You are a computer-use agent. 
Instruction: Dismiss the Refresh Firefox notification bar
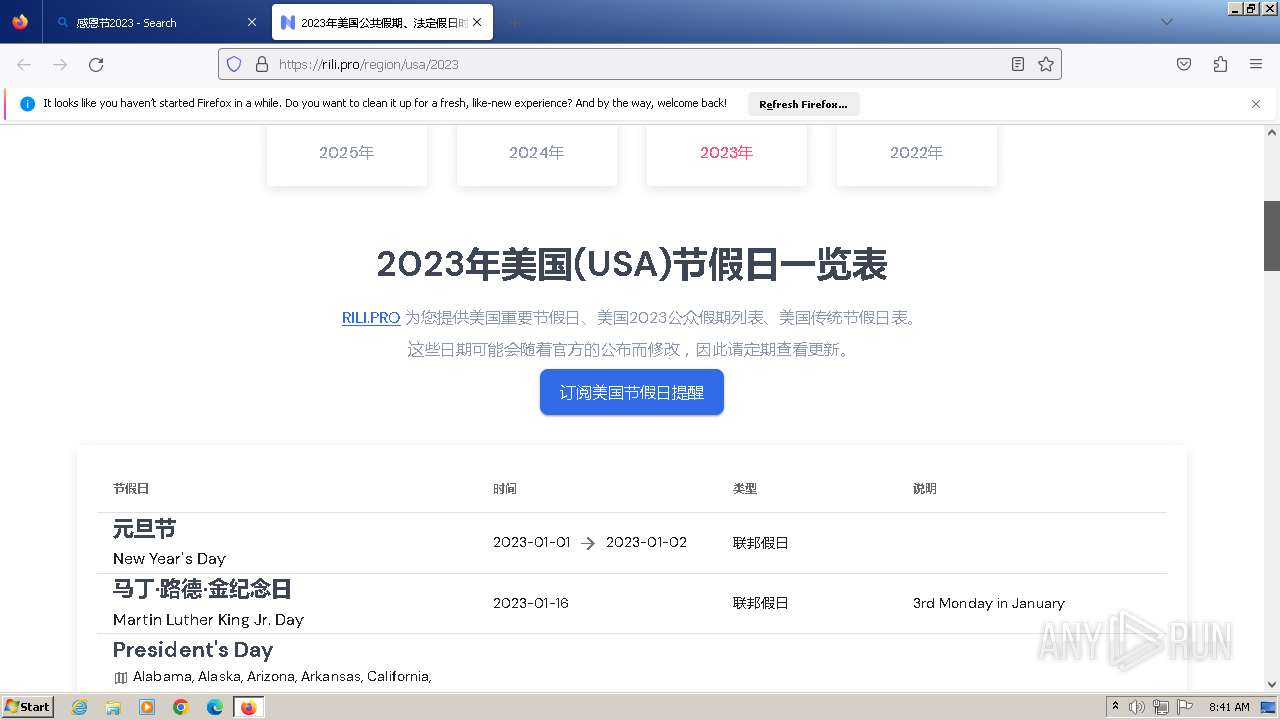(1256, 104)
